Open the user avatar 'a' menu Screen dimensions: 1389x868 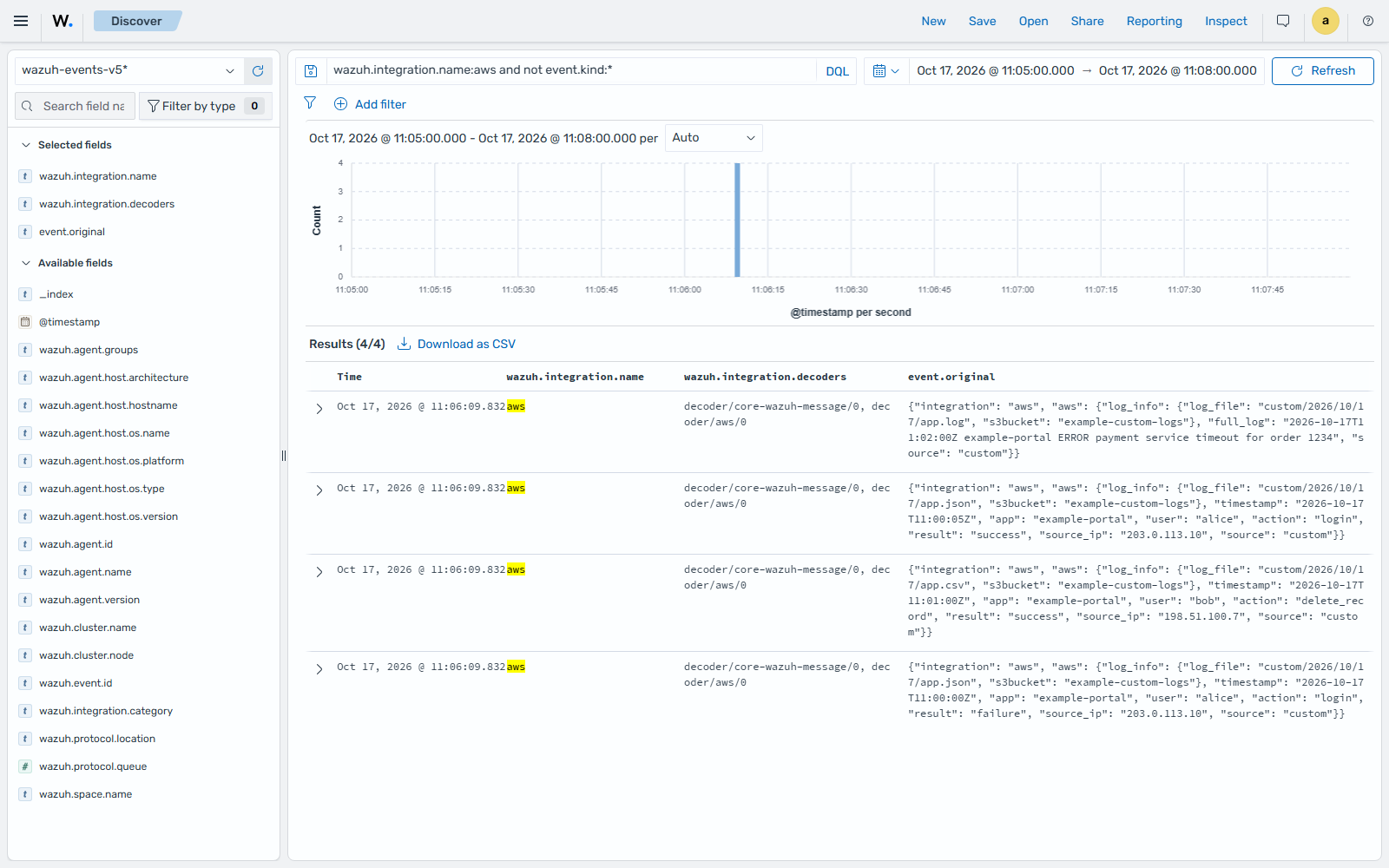click(x=1325, y=21)
